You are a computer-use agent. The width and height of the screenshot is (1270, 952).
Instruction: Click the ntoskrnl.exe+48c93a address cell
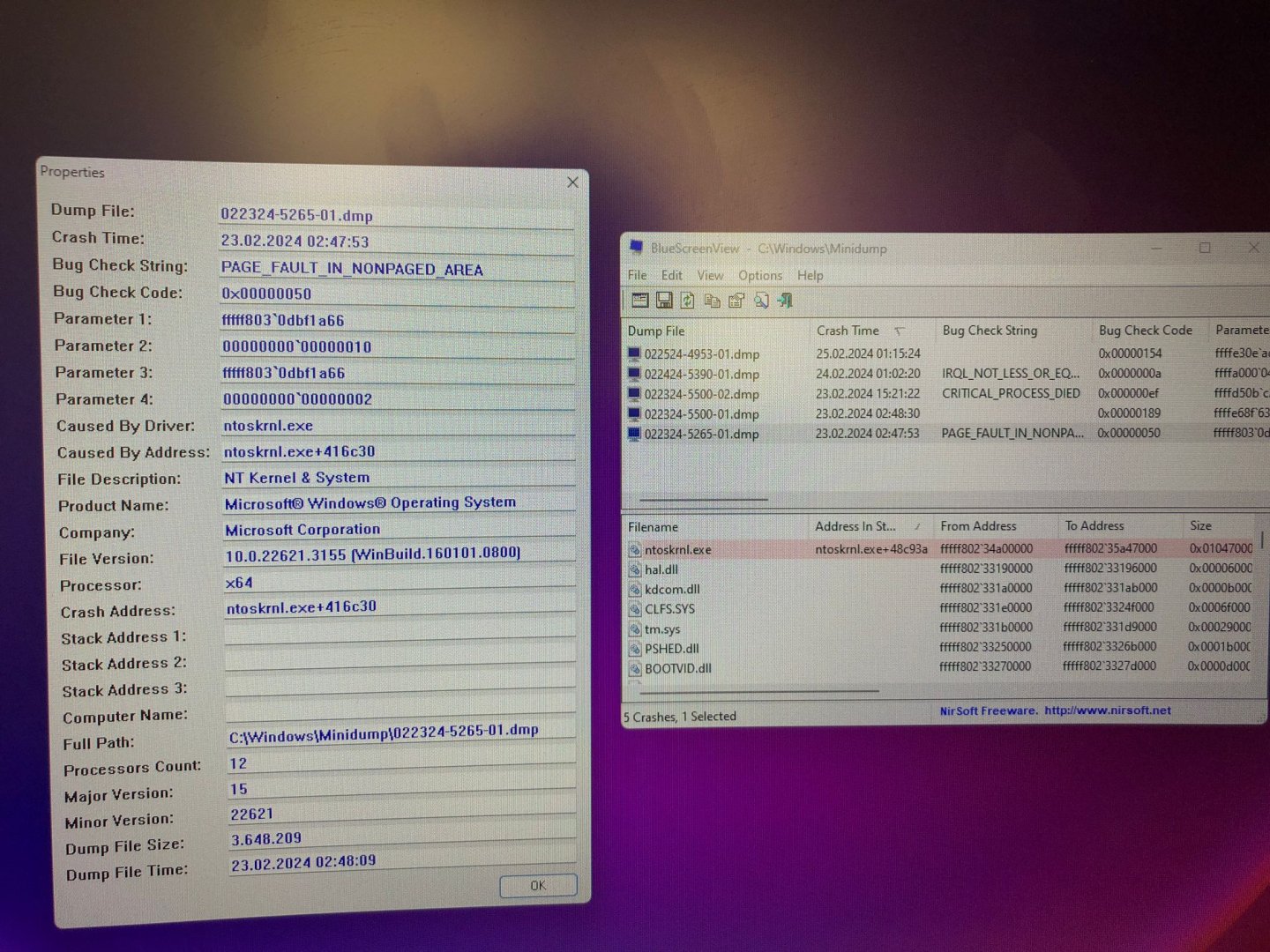(x=871, y=548)
